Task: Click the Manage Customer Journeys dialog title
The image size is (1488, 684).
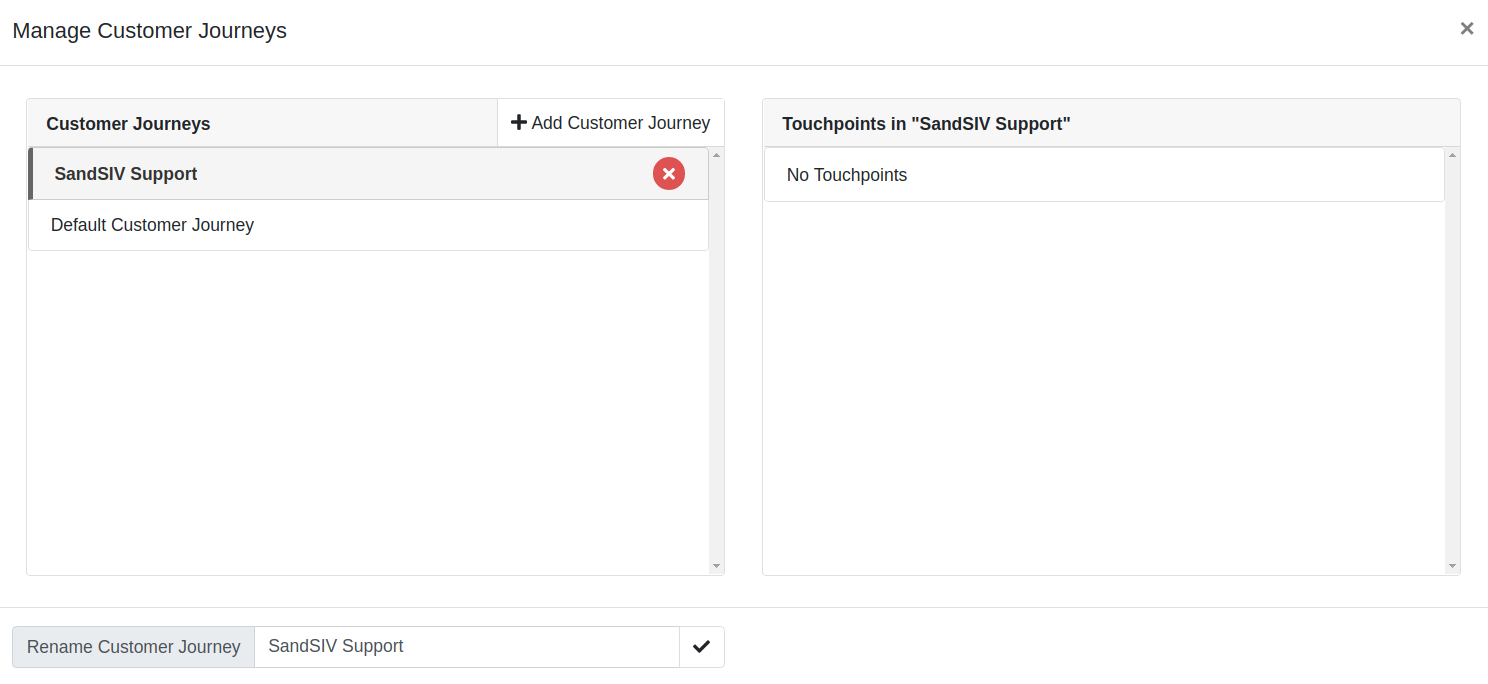Action: (150, 31)
